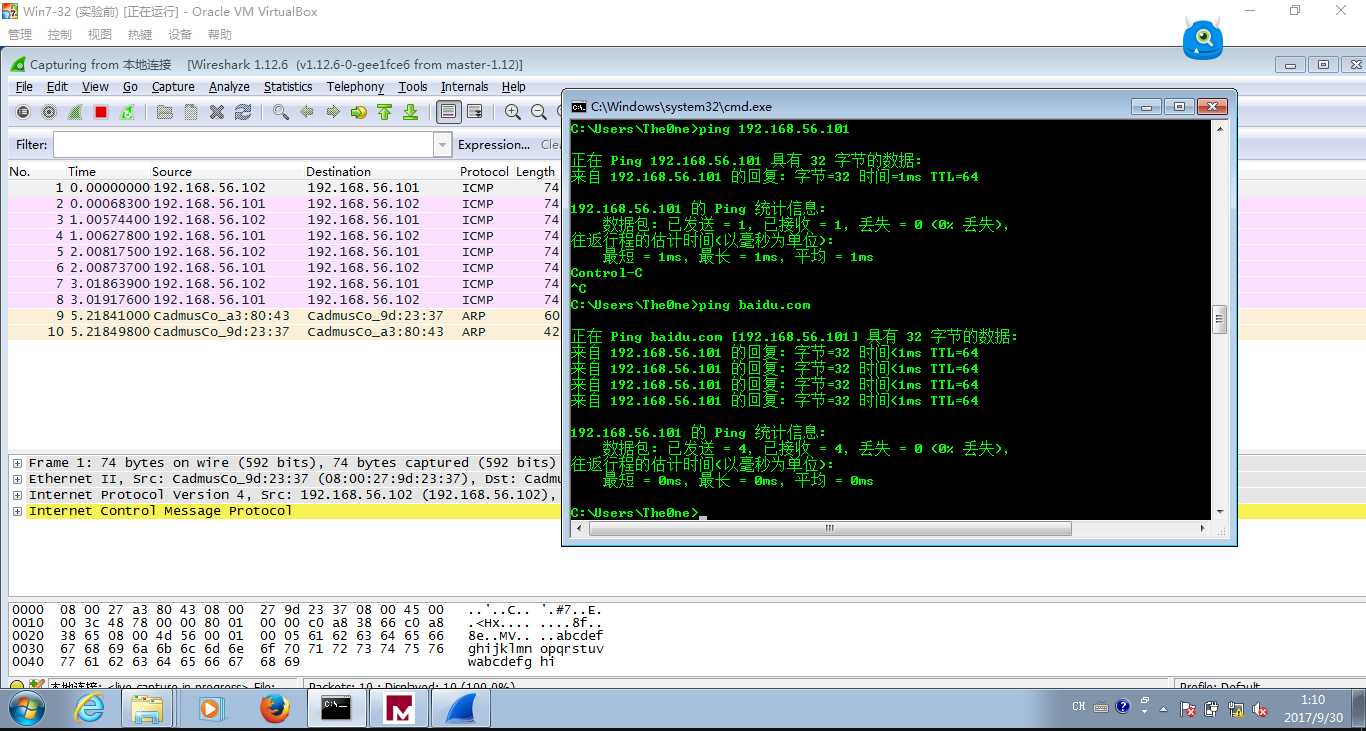Screen dimensions: 1366x731
Task: Open the Edit menu
Action: point(58,87)
